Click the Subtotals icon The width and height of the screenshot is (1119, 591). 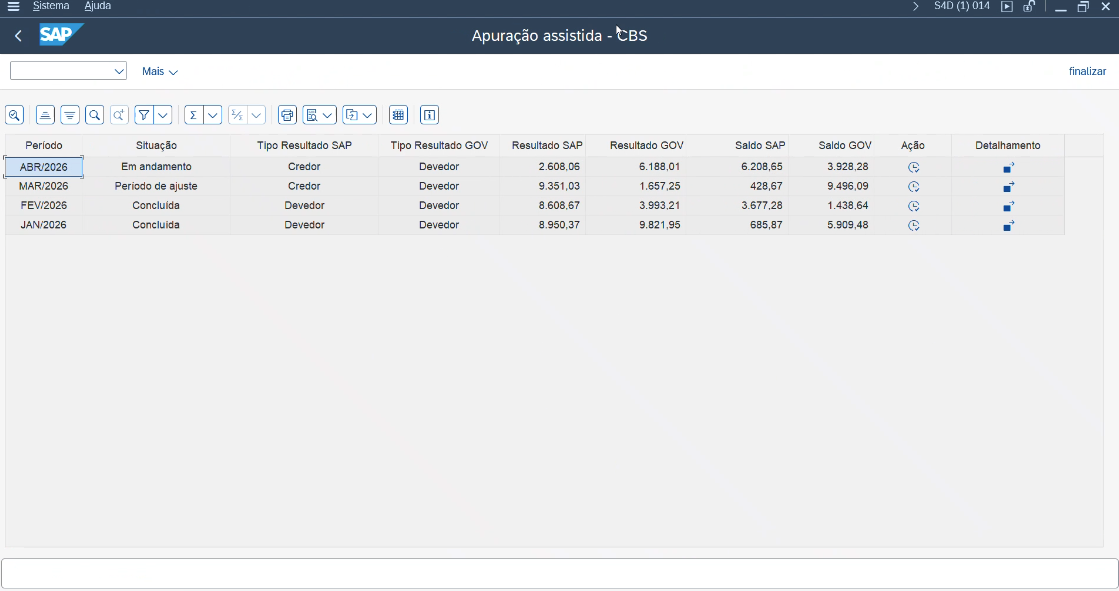pyautogui.click(x=237, y=115)
